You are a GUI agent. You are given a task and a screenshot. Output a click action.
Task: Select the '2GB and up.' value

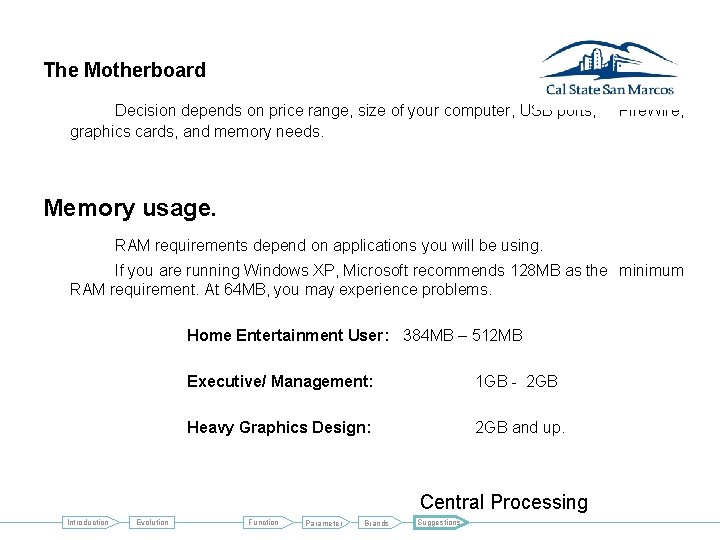pos(520,428)
